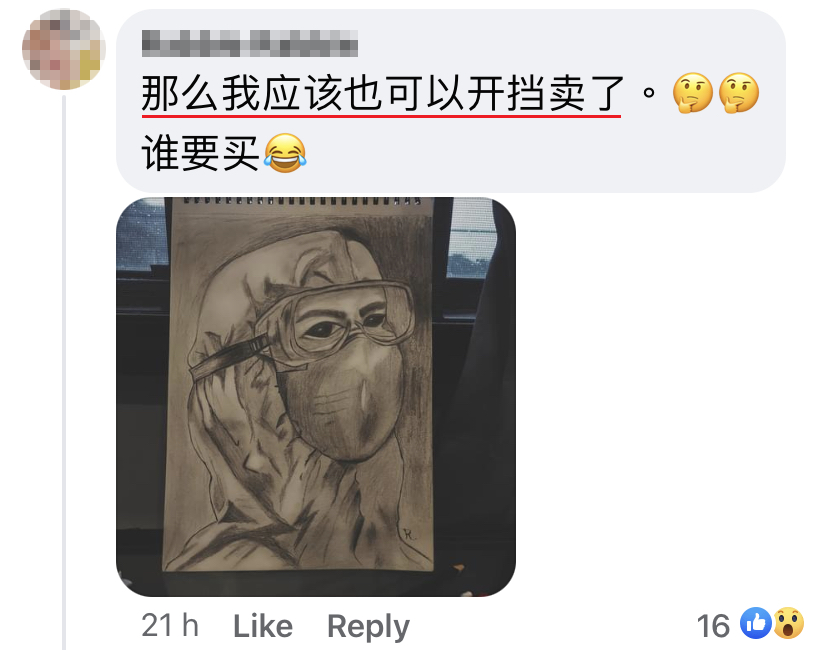
Task: Click the spiral binding atop sketchbook
Action: pos(302,201)
